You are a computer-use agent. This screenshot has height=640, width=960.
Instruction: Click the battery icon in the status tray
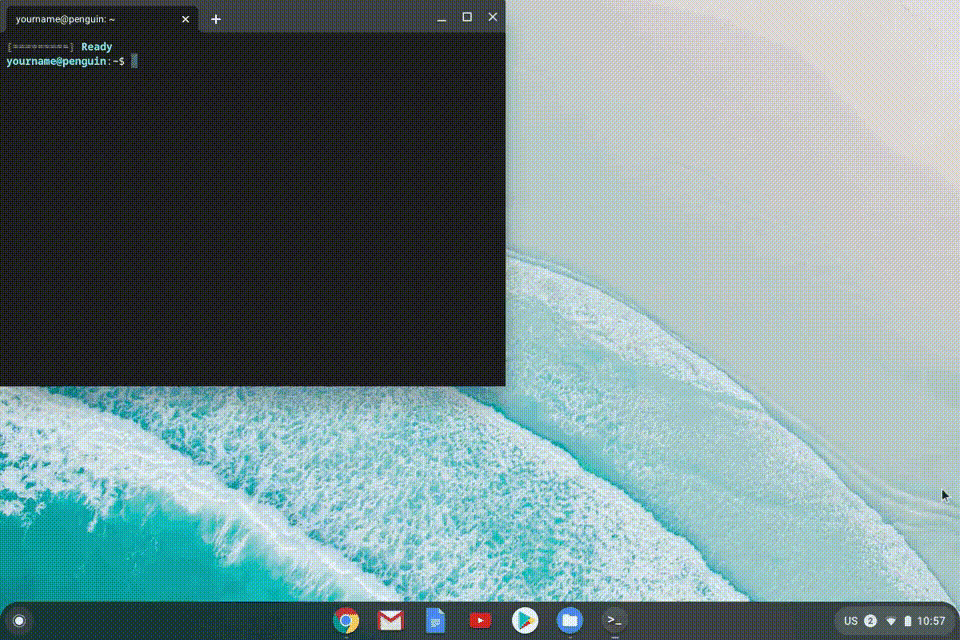click(908, 620)
